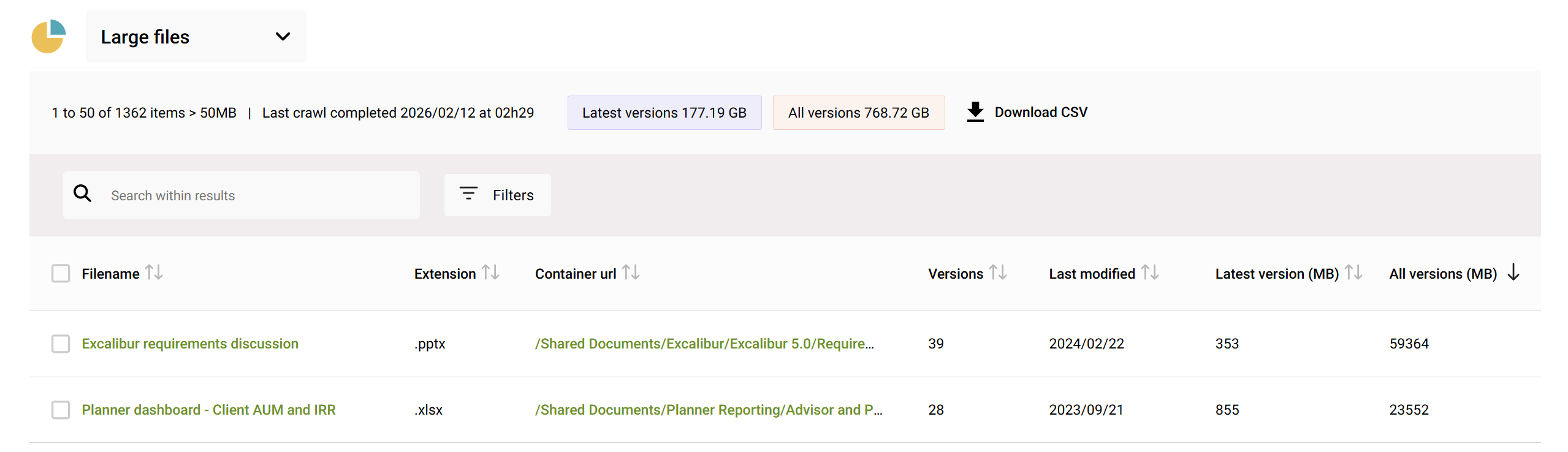Screen dimensions: 1568x452
Task: Reverse the All versions (MB) sort order
Action: pyautogui.click(x=1513, y=273)
